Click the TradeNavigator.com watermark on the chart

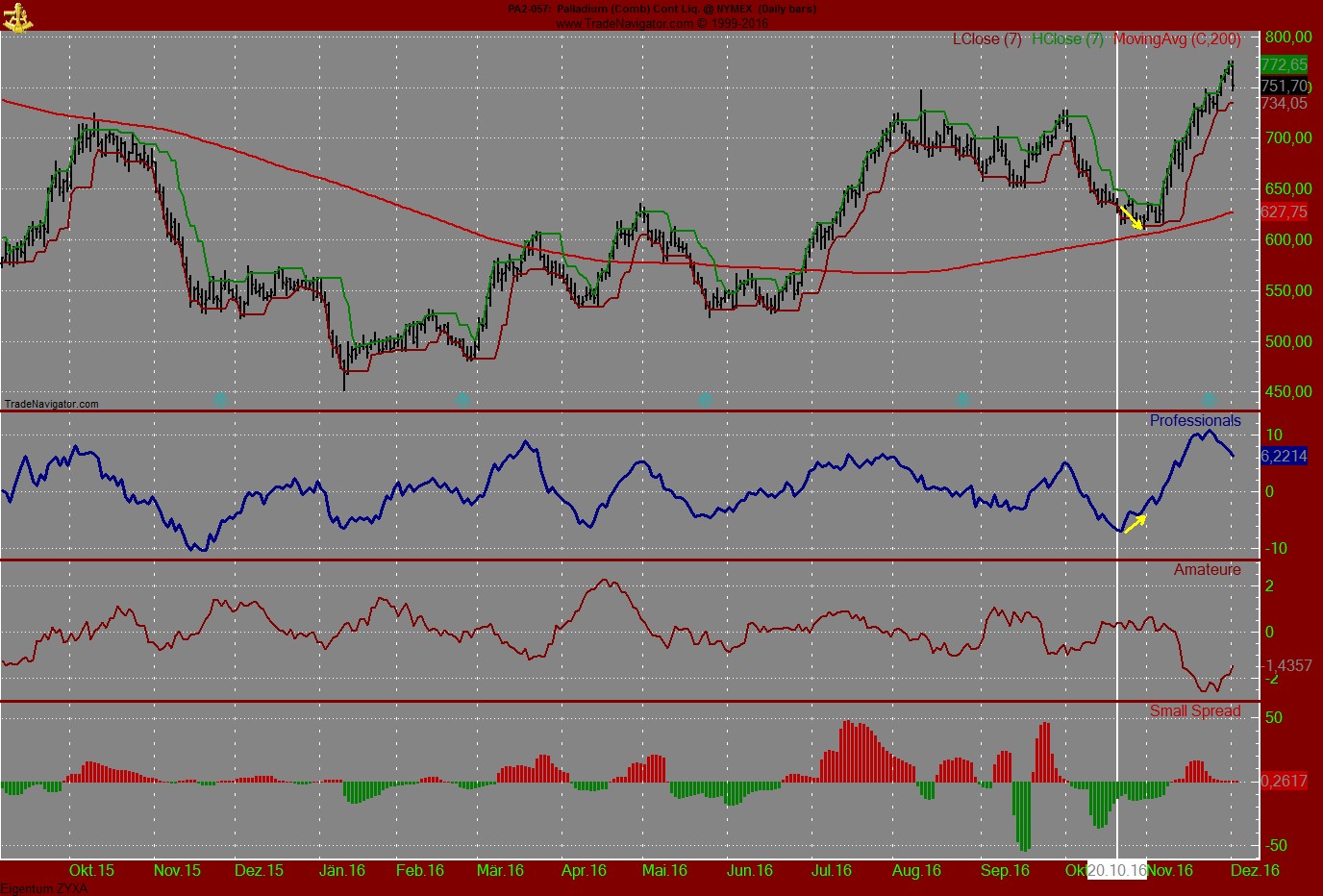click(x=53, y=405)
